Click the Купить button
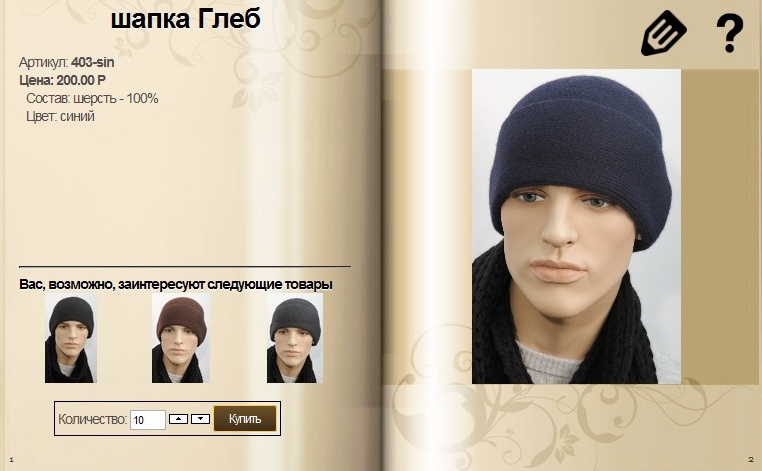The width and height of the screenshot is (762, 471). pyautogui.click(x=245, y=419)
